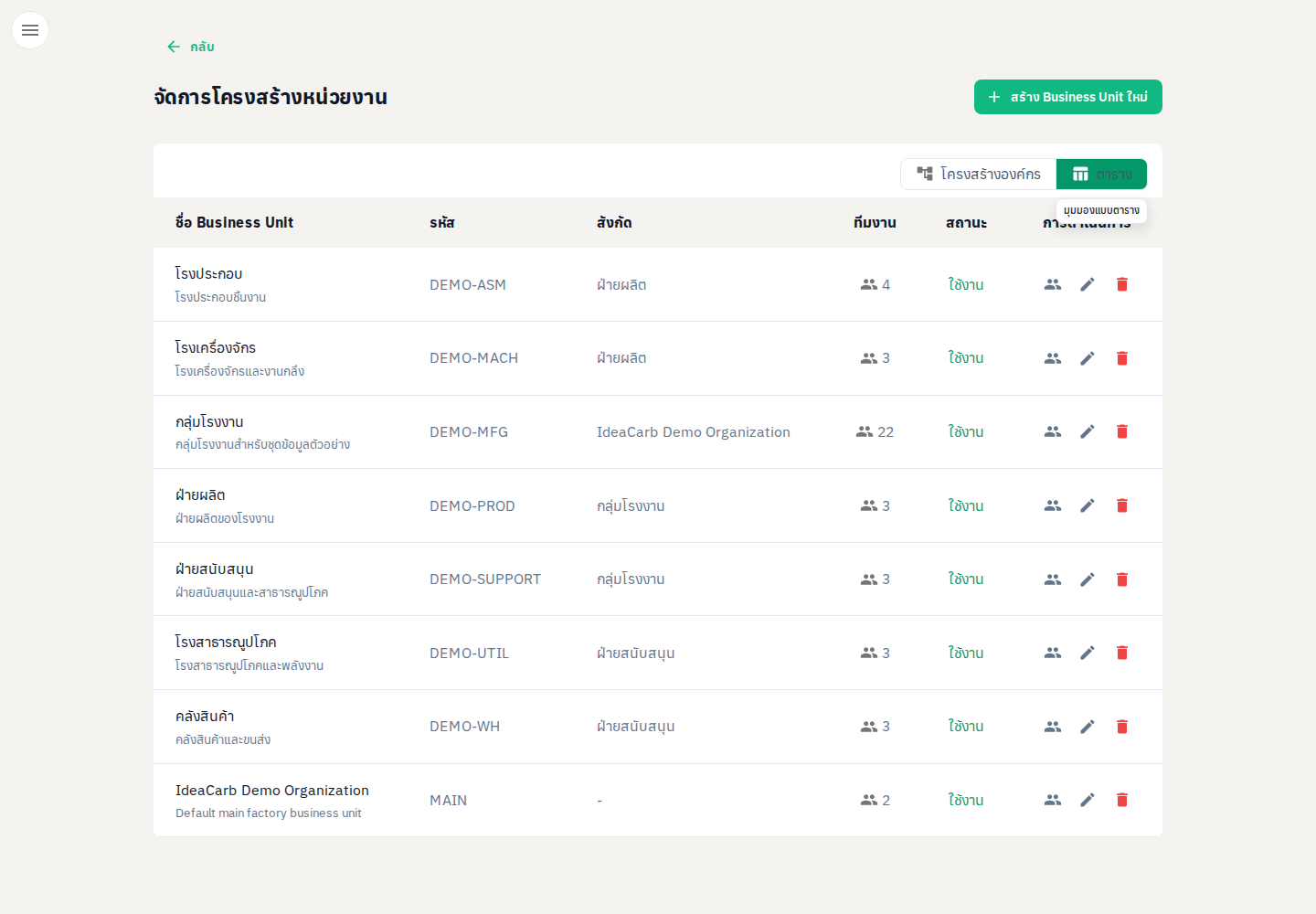Screen dimensions: 1316x914
Task: Edit the โรงเครื่องจักร row
Action: pos(1088,358)
